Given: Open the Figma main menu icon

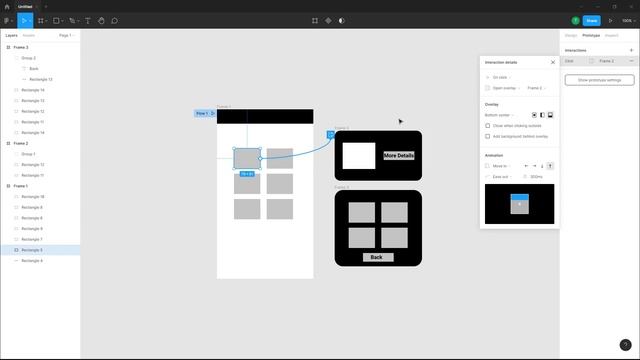Looking at the screenshot, I should 7,21.
